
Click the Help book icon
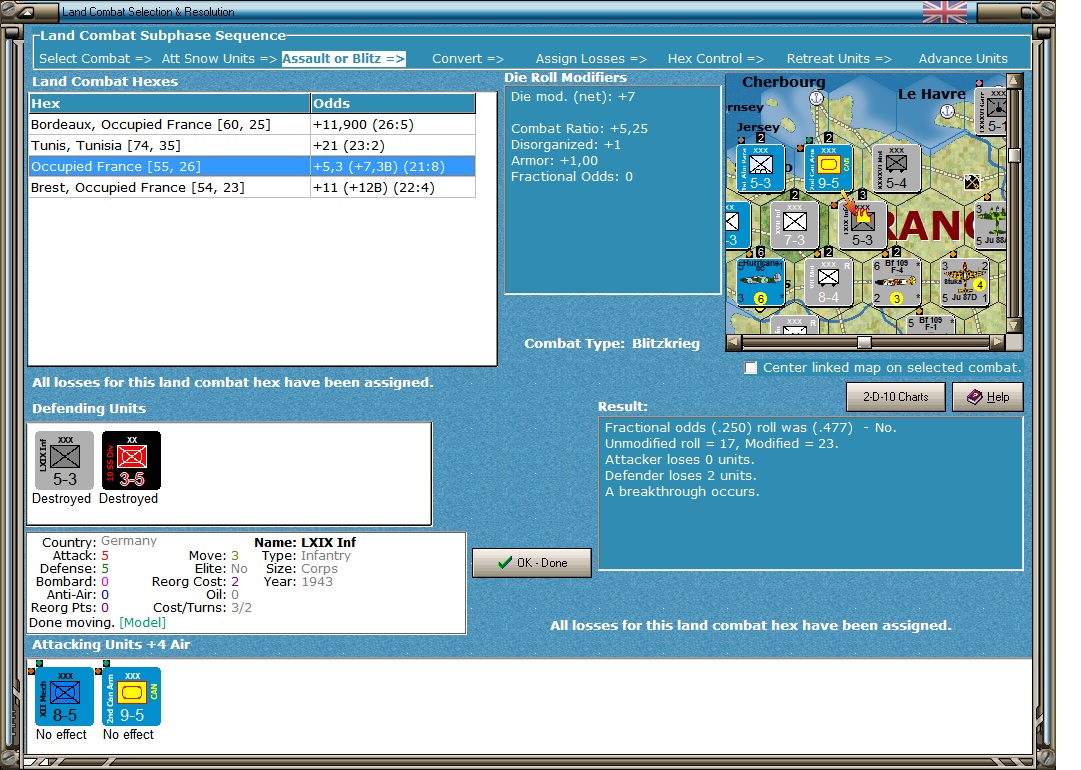[974, 397]
